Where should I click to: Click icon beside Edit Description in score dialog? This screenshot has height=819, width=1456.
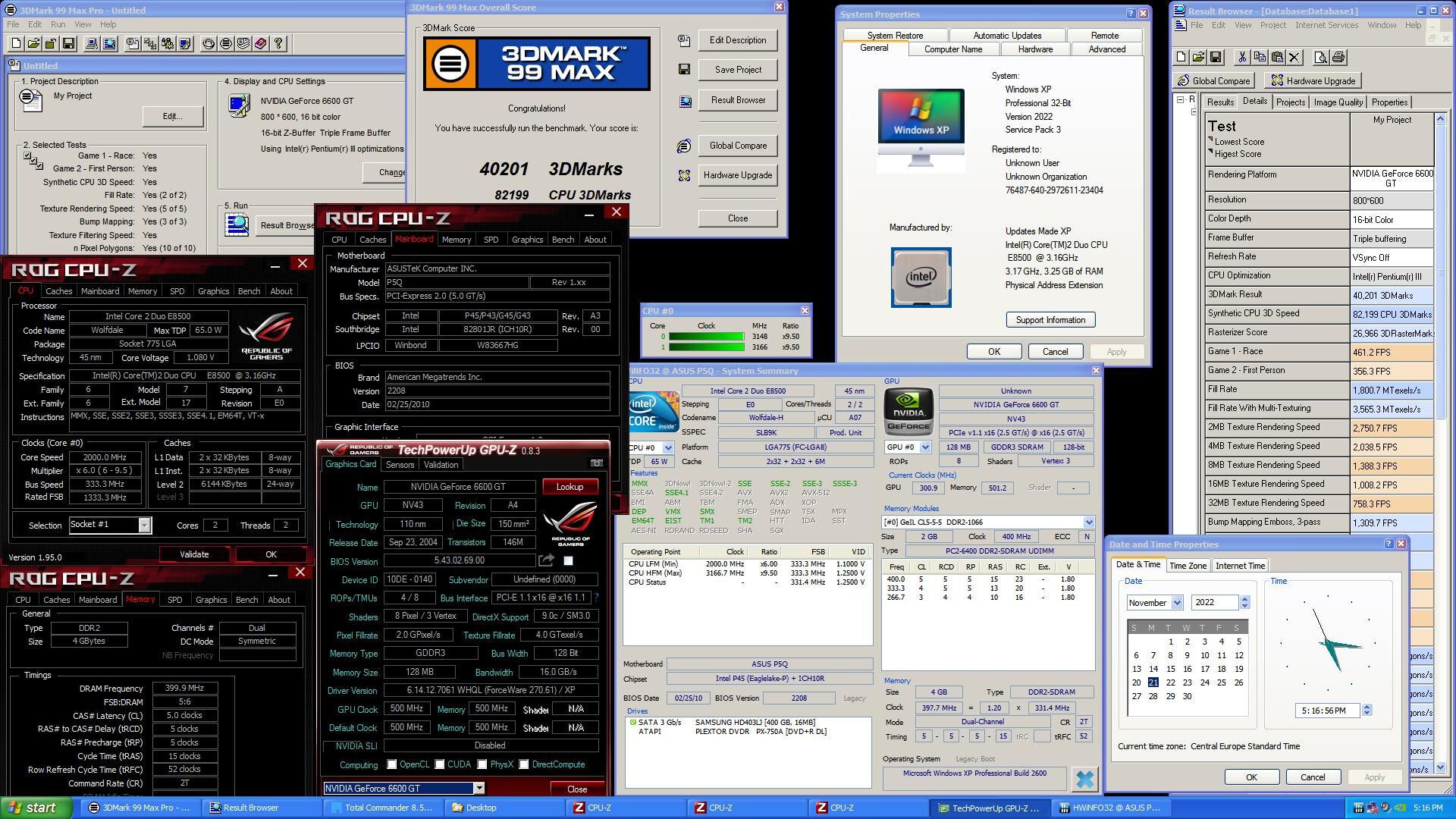point(684,40)
